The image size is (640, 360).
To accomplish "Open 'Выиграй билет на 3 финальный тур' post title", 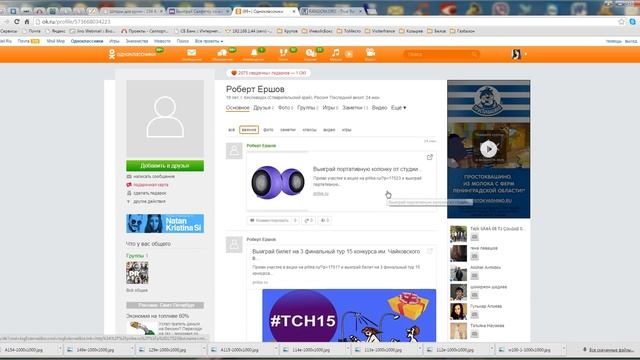I will [x=336, y=255].
